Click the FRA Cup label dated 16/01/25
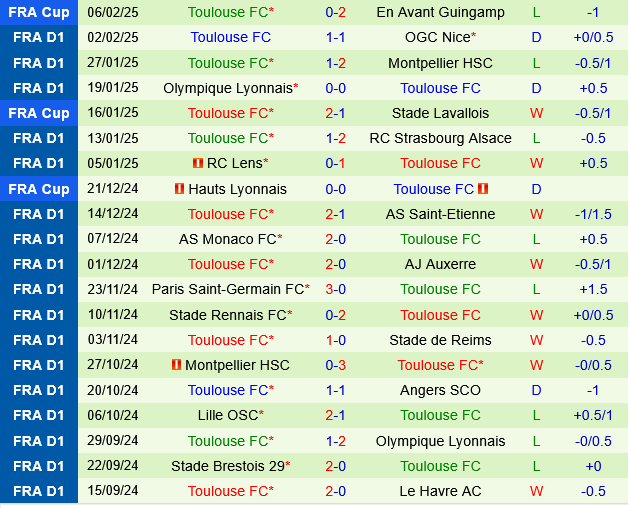Image resolution: width=628 pixels, height=508 pixels. pos(39,113)
